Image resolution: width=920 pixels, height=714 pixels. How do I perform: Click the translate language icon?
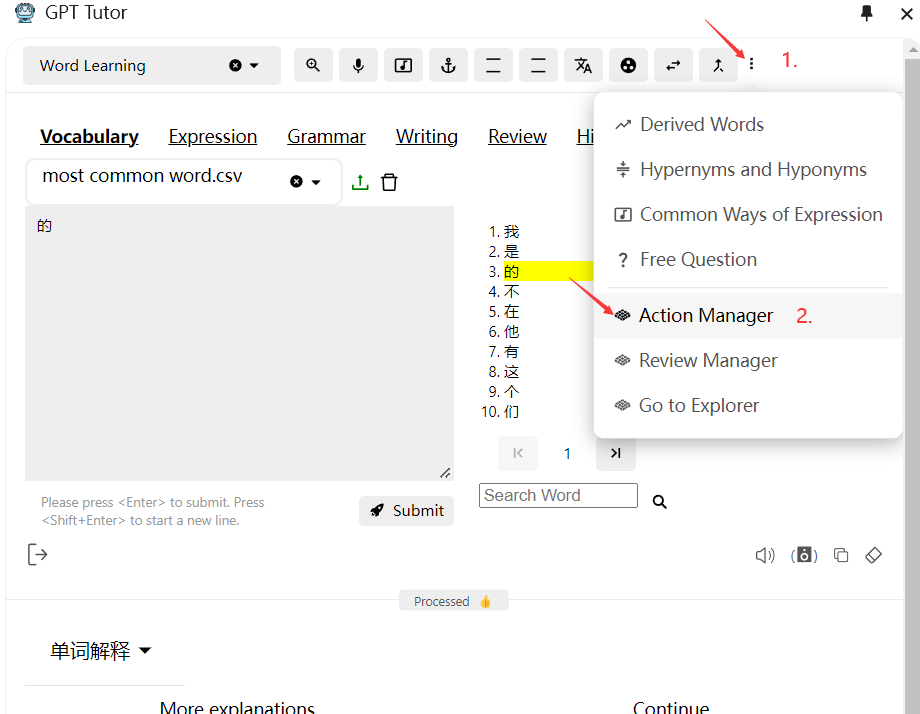click(583, 66)
